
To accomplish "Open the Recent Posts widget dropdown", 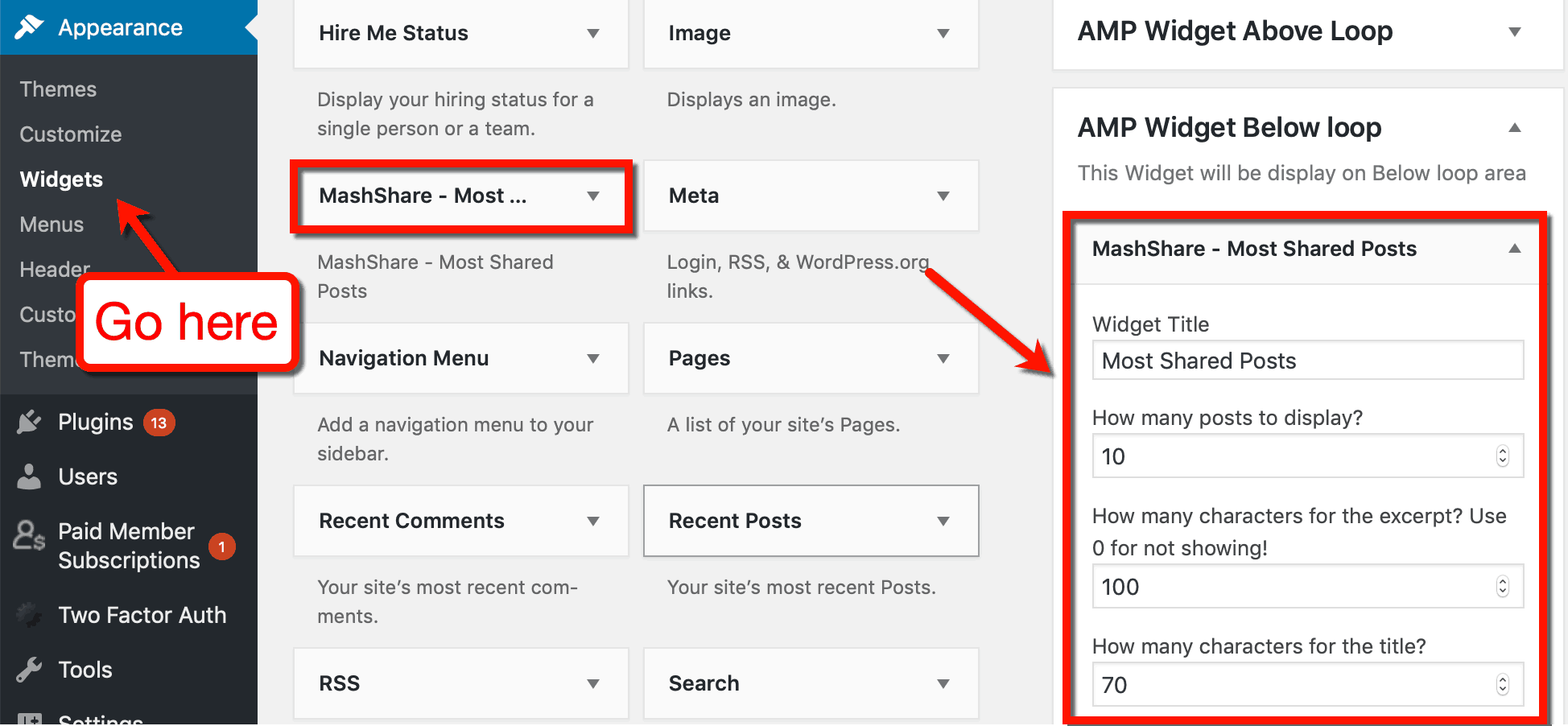I will tap(943, 521).
